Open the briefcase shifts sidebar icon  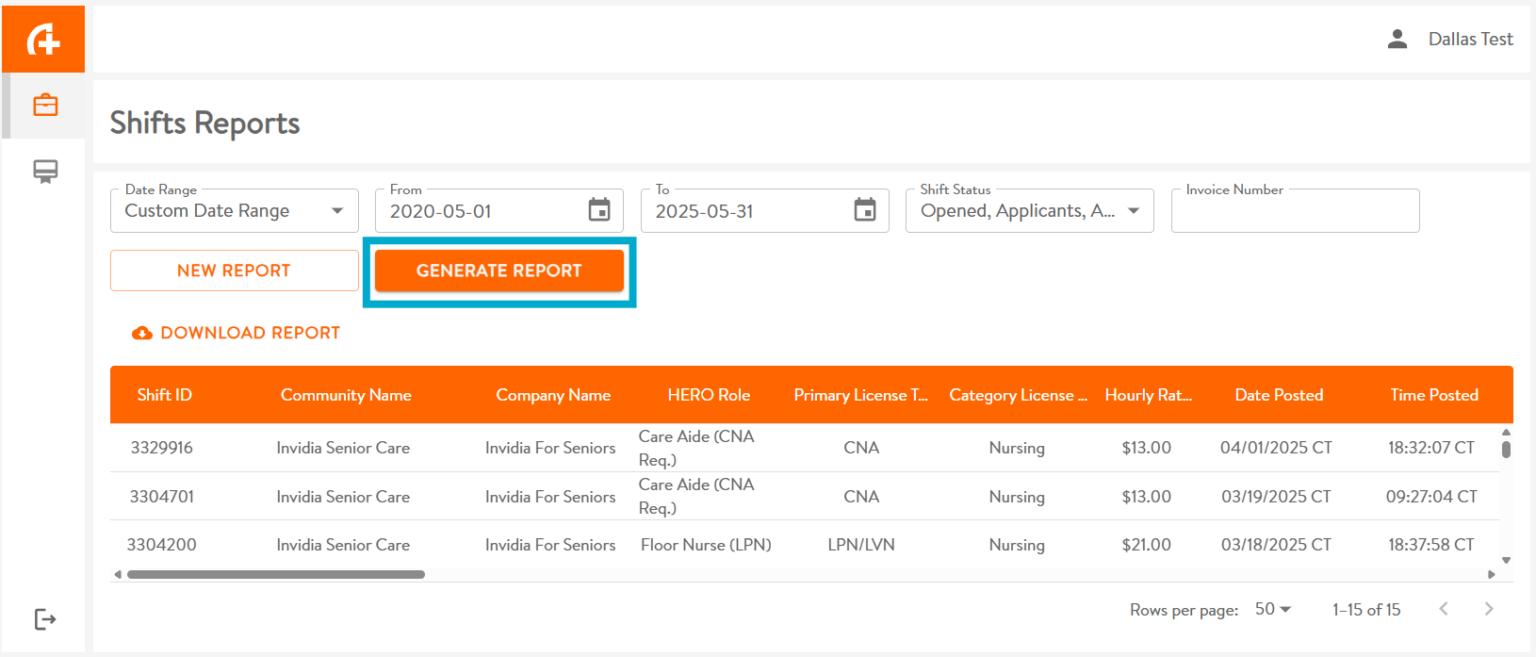point(45,105)
